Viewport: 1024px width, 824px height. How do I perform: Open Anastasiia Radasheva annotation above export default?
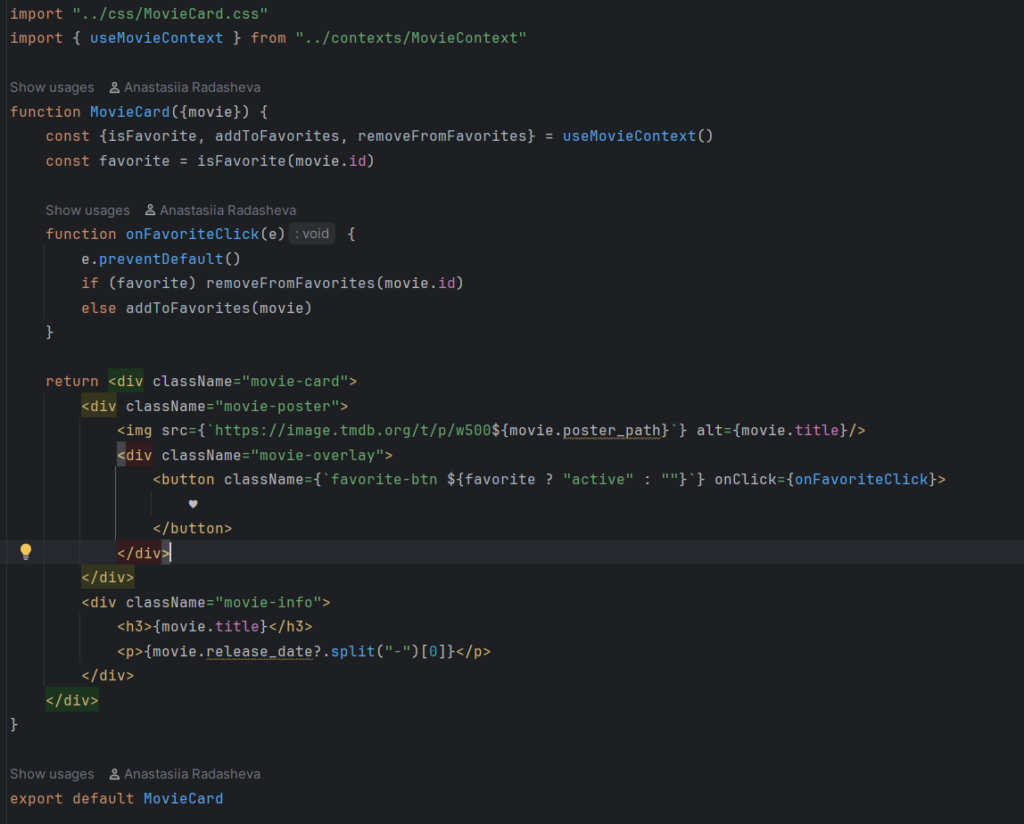192,774
